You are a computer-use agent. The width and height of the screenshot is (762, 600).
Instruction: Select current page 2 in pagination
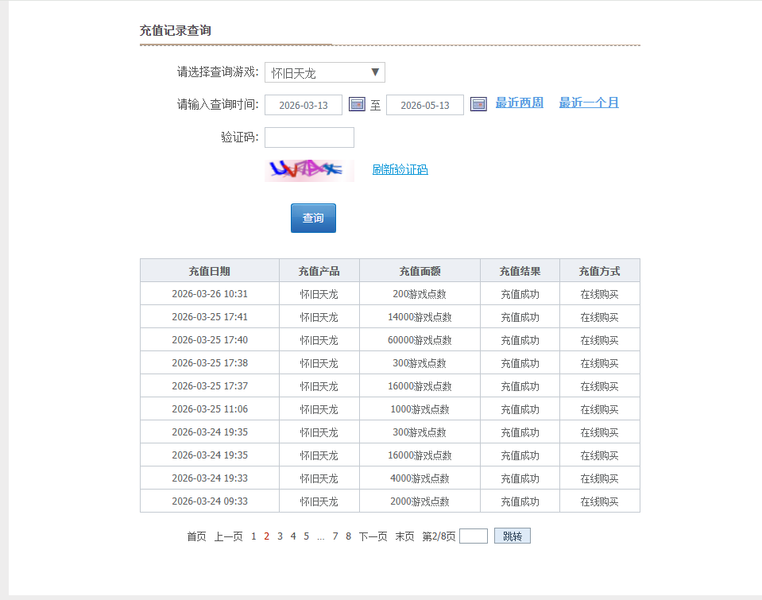point(266,536)
